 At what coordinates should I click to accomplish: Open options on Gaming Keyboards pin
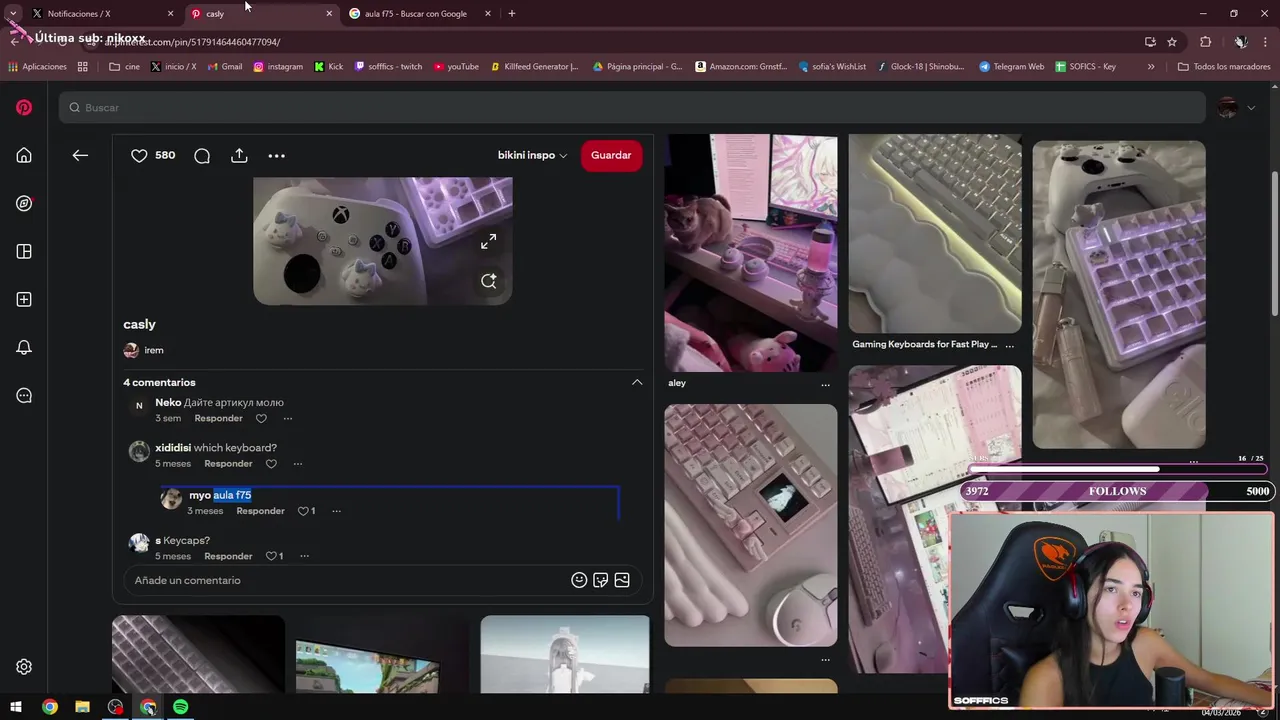pos(1009,345)
